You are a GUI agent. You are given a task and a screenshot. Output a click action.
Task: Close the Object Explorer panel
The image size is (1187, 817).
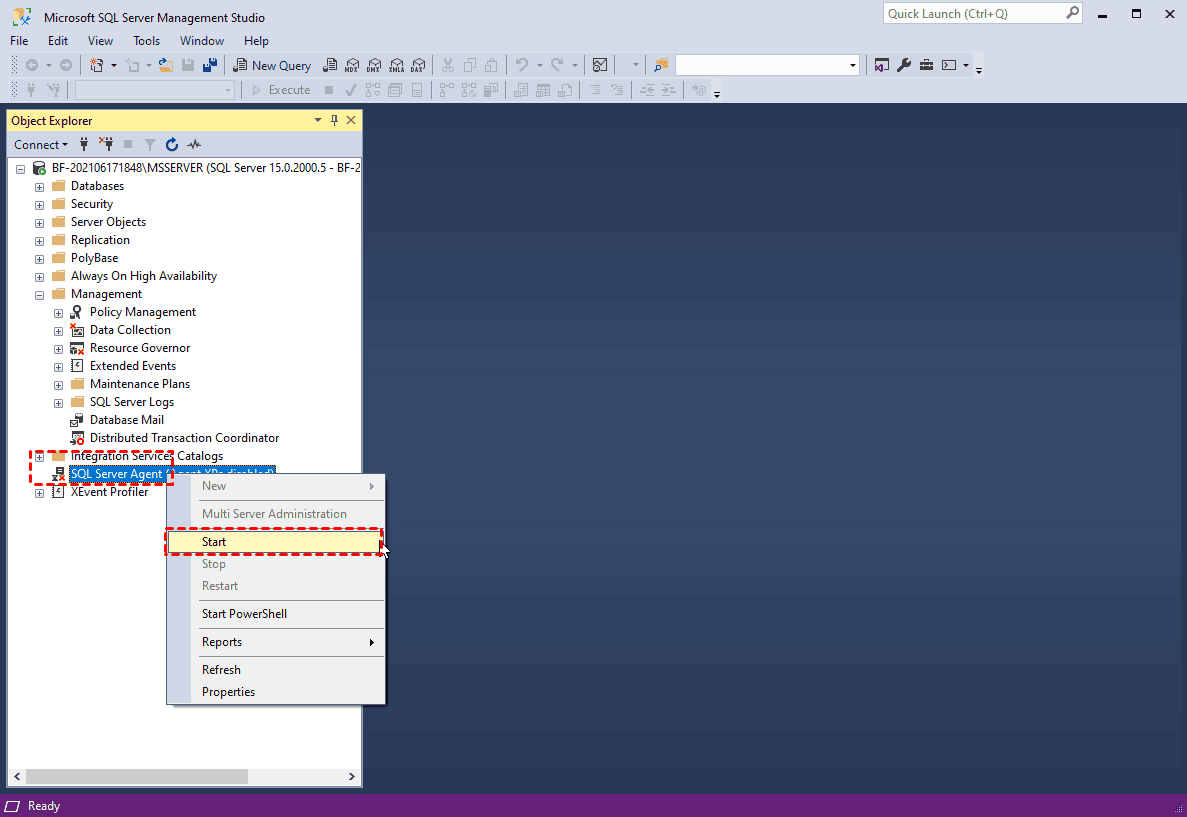351,120
